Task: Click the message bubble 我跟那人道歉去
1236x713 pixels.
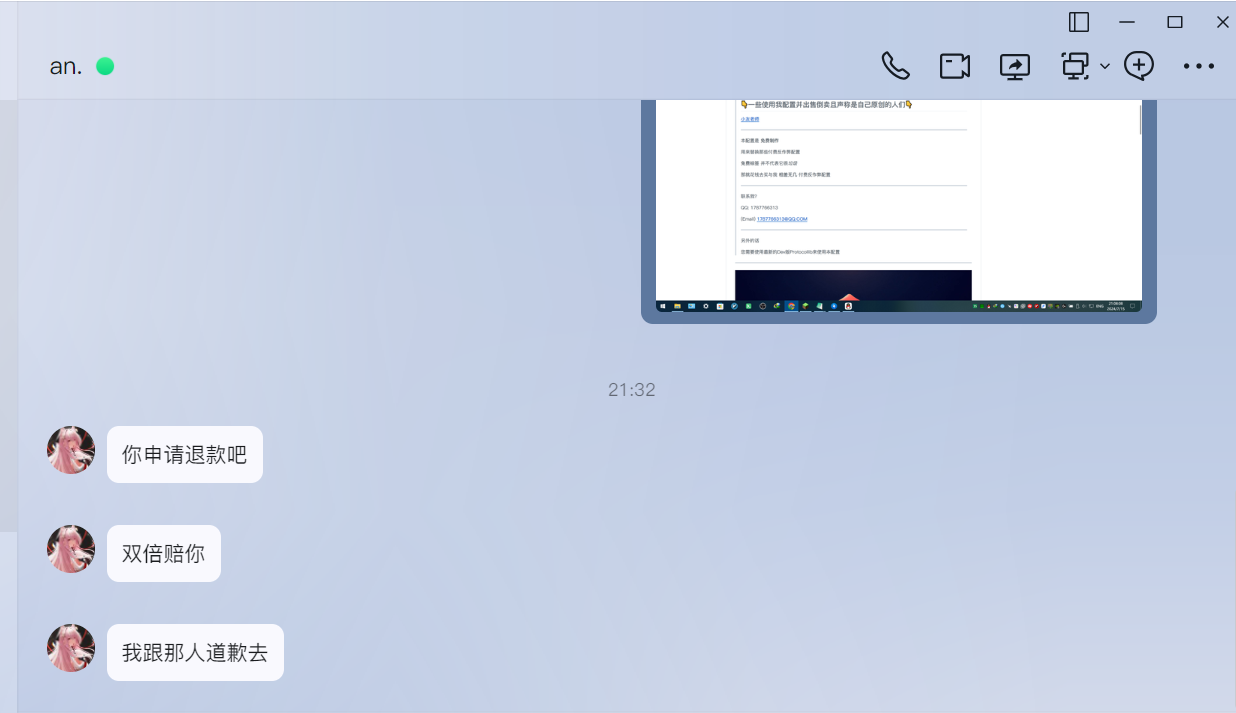Action: pyautogui.click(x=195, y=653)
